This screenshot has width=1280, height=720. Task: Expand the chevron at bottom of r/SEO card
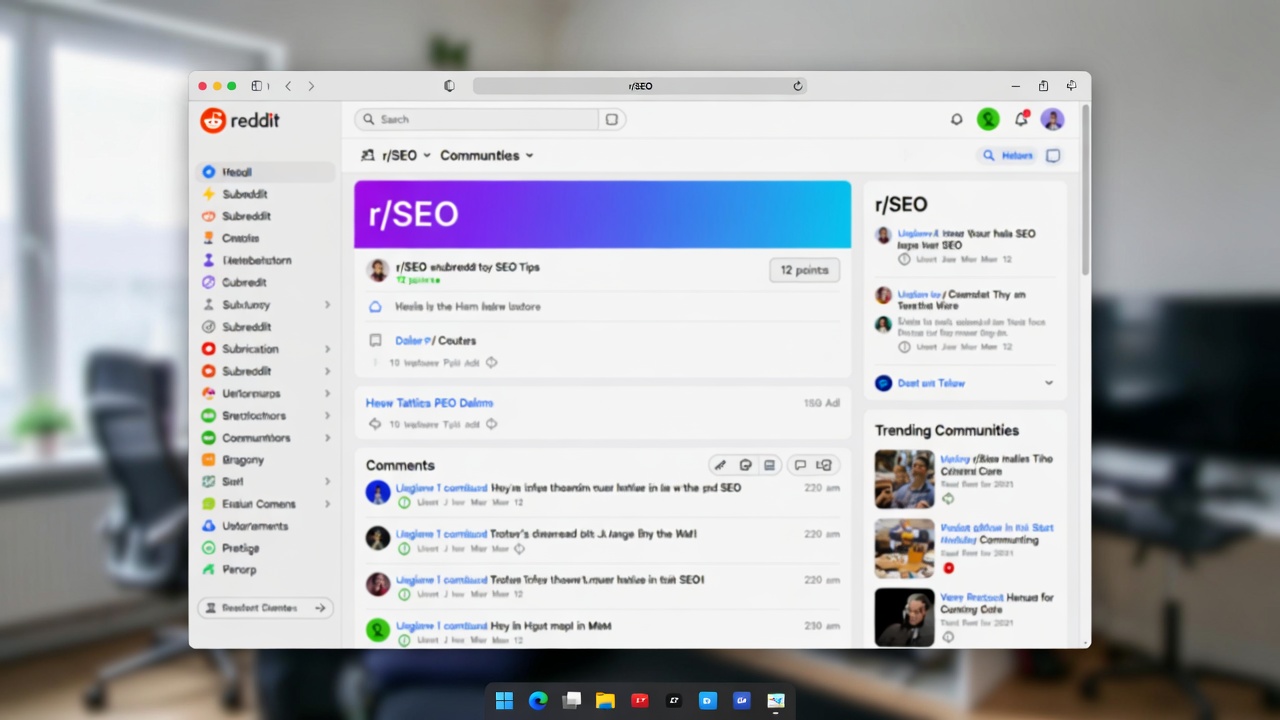click(x=1048, y=383)
